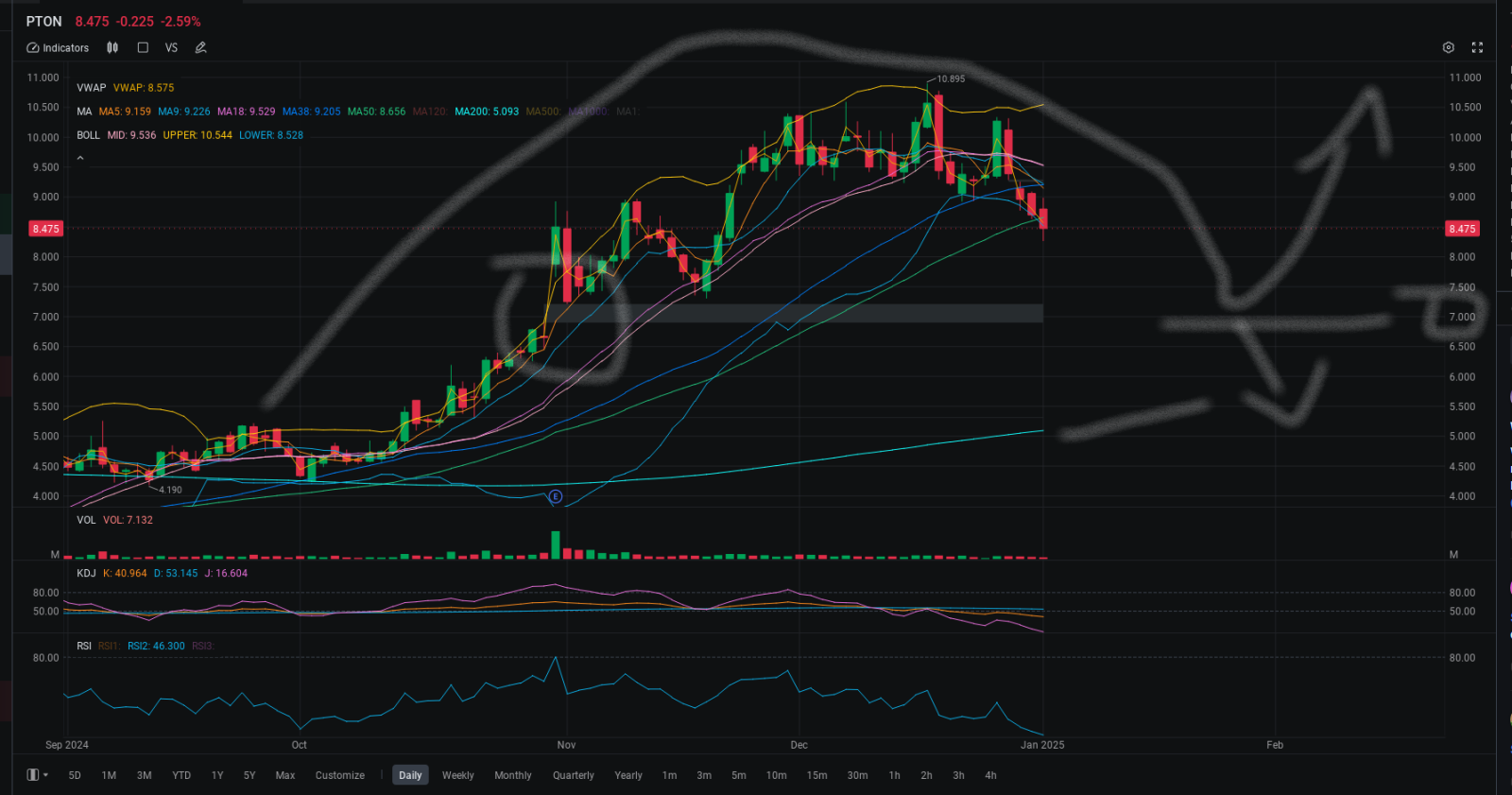Viewport: 1512px width, 795px height.
Task: Switch to the Yearly interval
Action: [628, 775]
